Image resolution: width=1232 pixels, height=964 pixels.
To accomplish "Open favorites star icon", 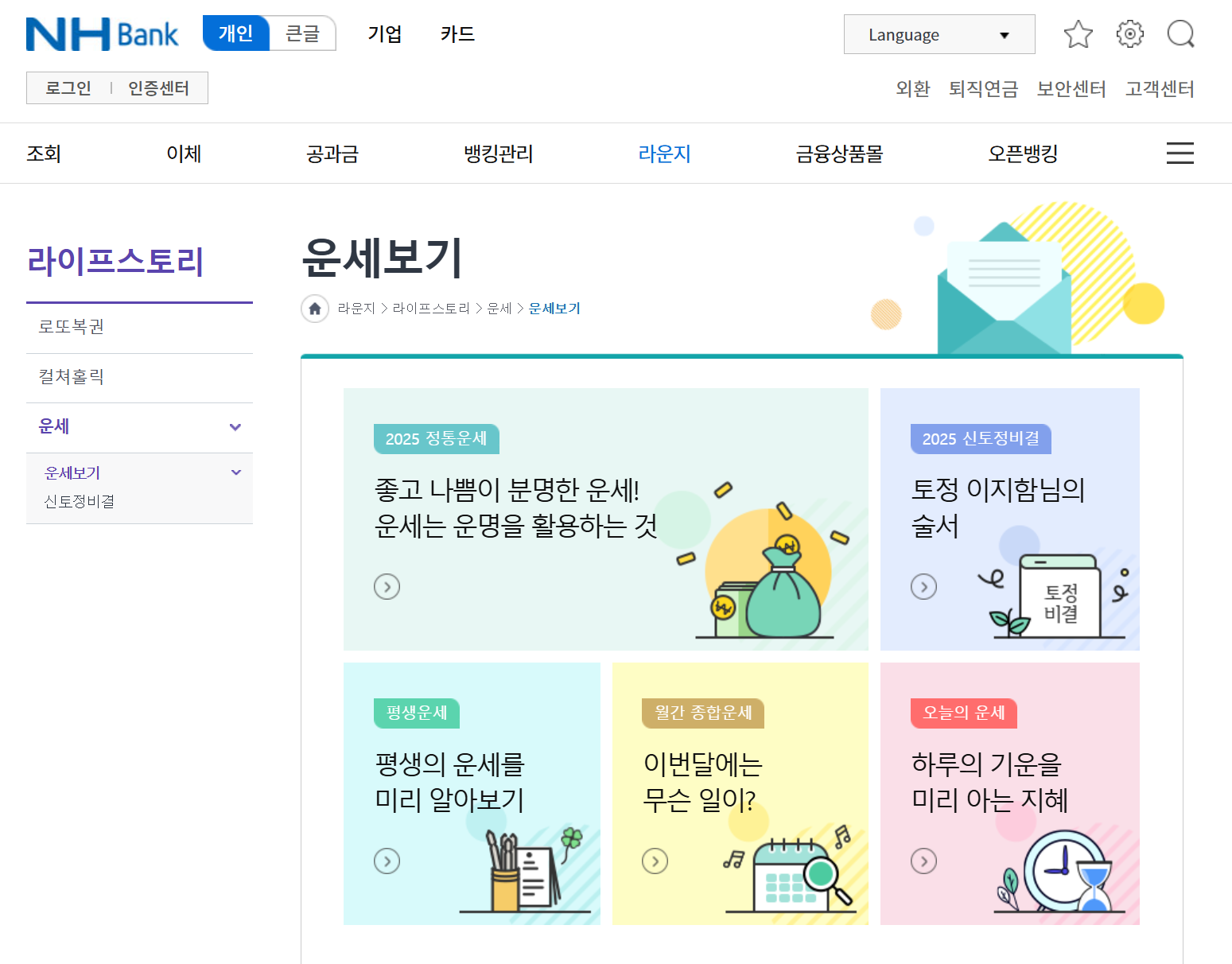I will [x=1078, y=34].
